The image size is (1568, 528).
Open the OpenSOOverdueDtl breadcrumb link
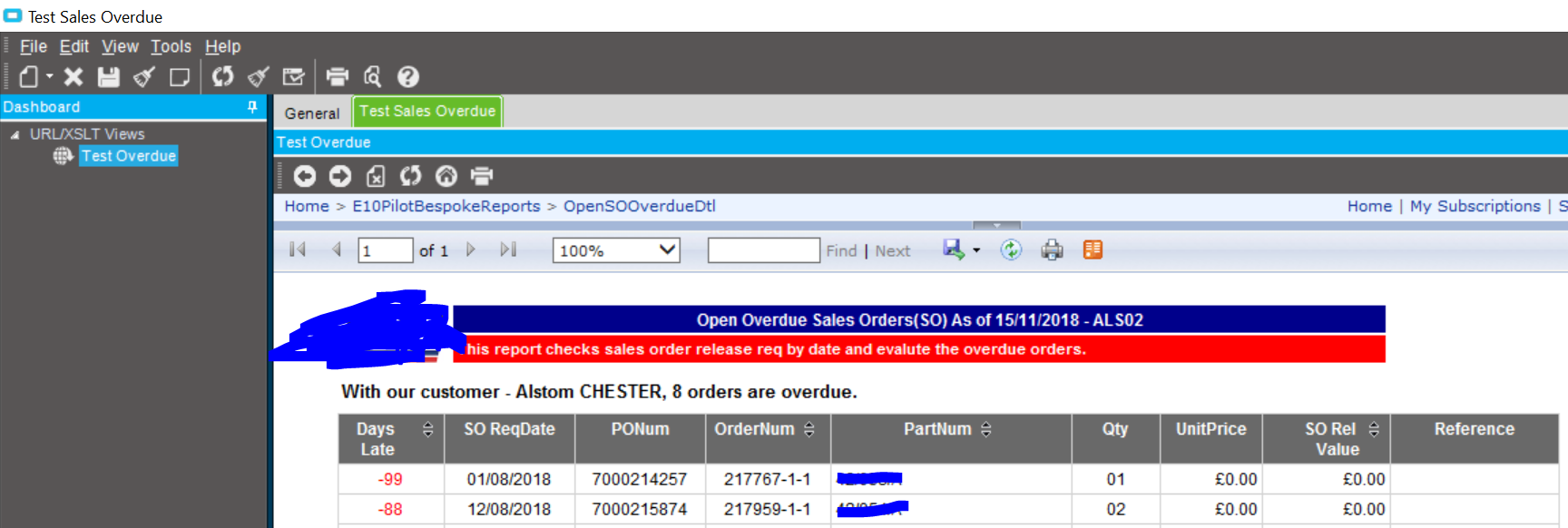640,207
